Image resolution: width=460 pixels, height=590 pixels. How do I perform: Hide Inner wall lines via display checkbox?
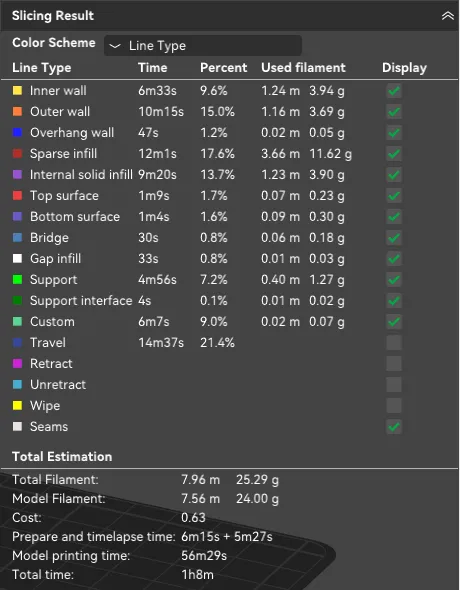pyautogui.click(x=394, y=91)
